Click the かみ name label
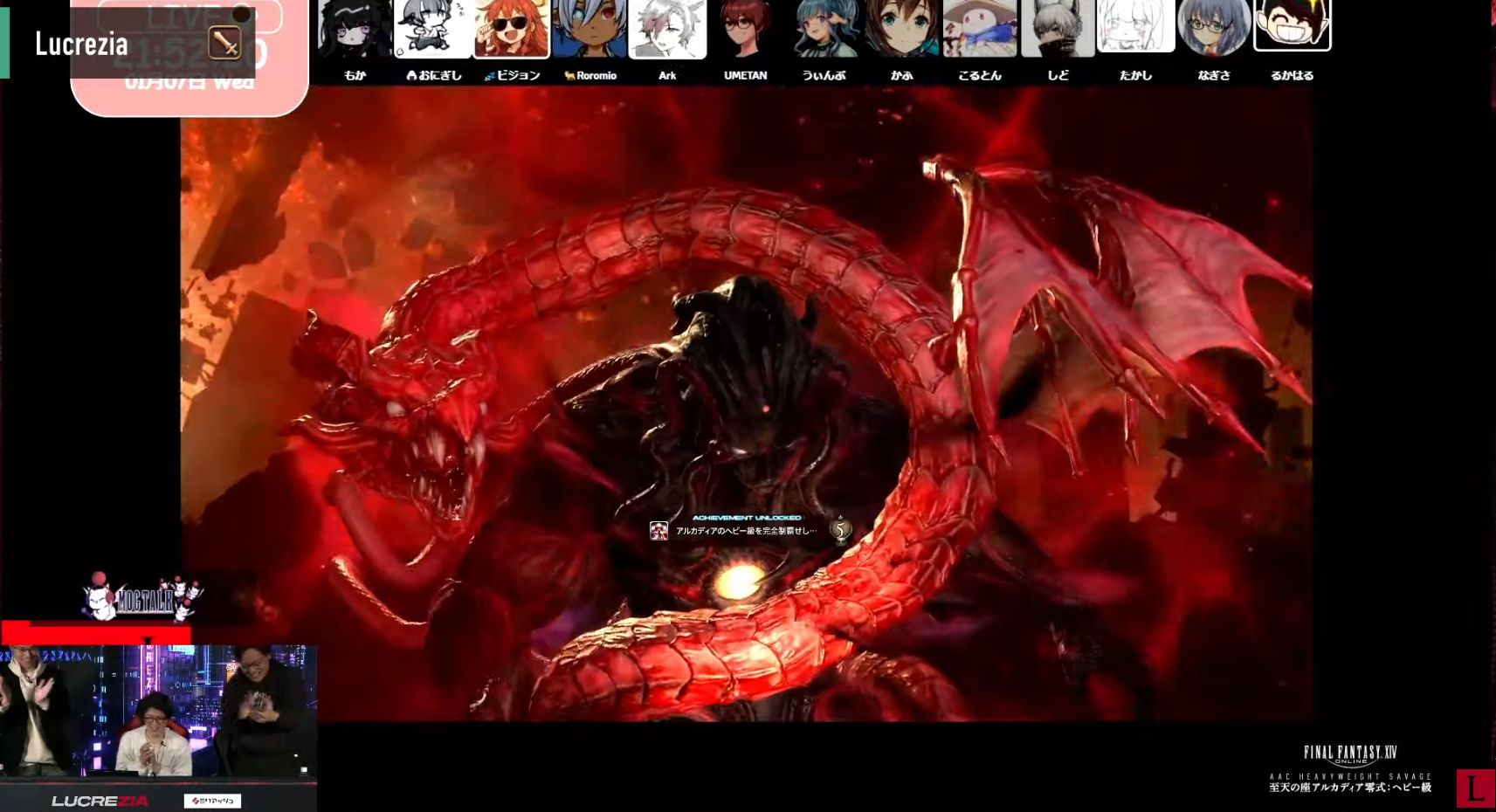Screen dimensions: 1496x812 902,75
